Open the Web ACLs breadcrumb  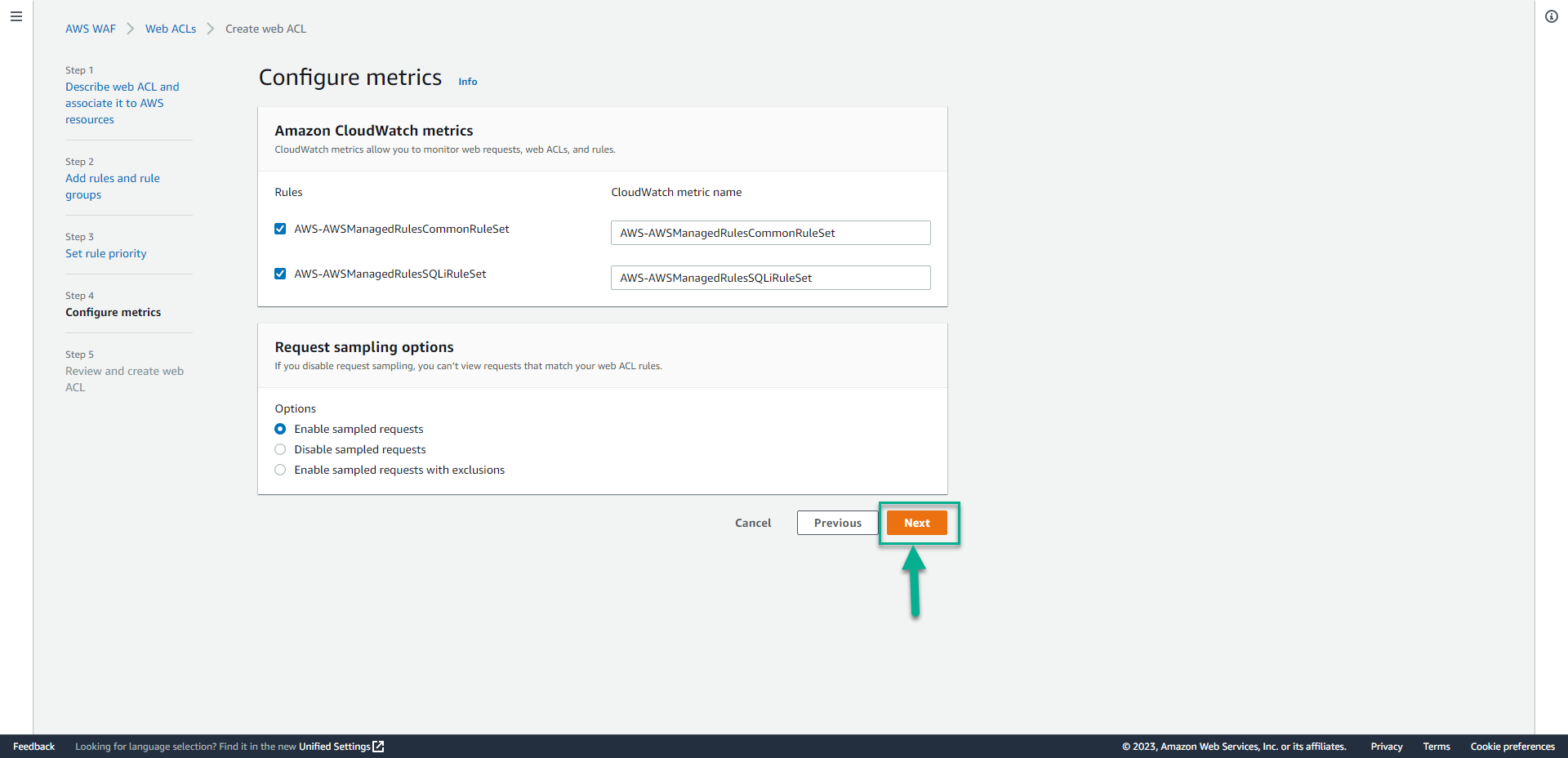170,28
